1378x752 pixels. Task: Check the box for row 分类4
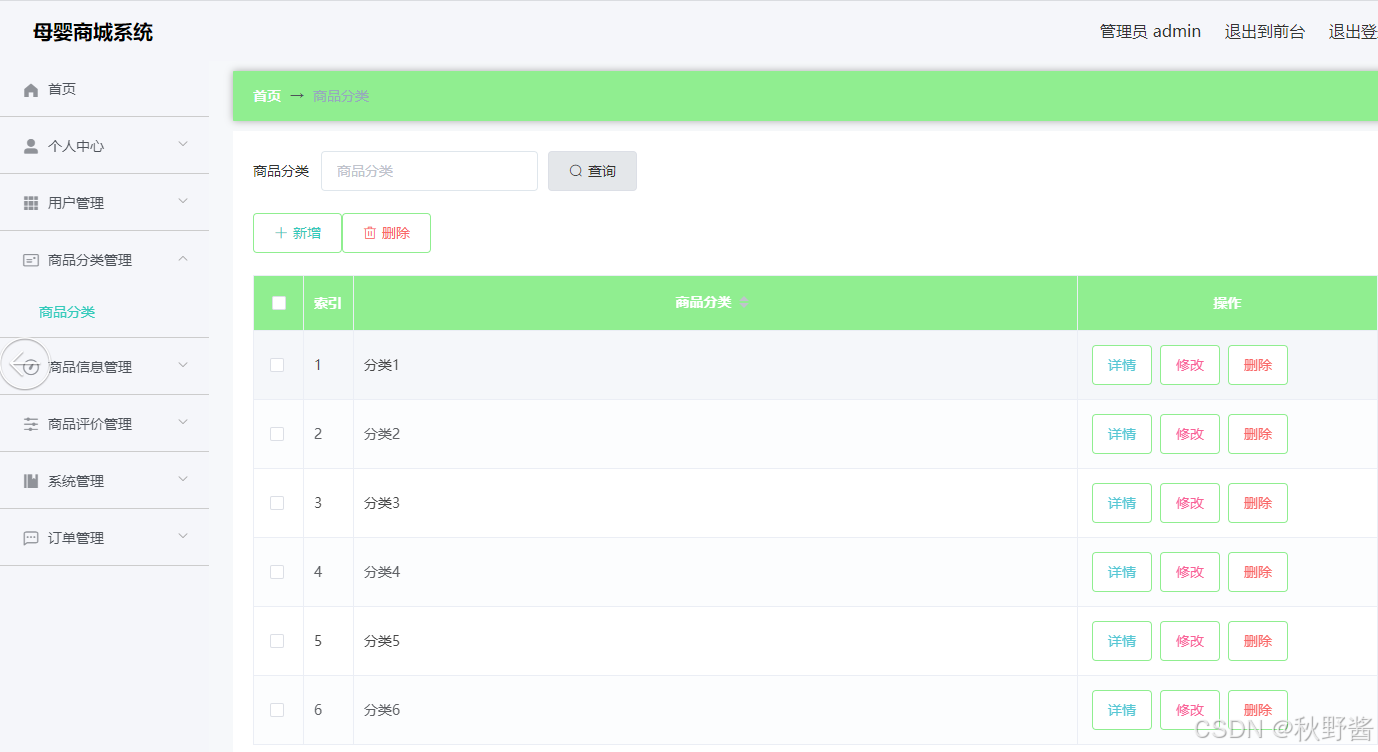pos(277,572)
